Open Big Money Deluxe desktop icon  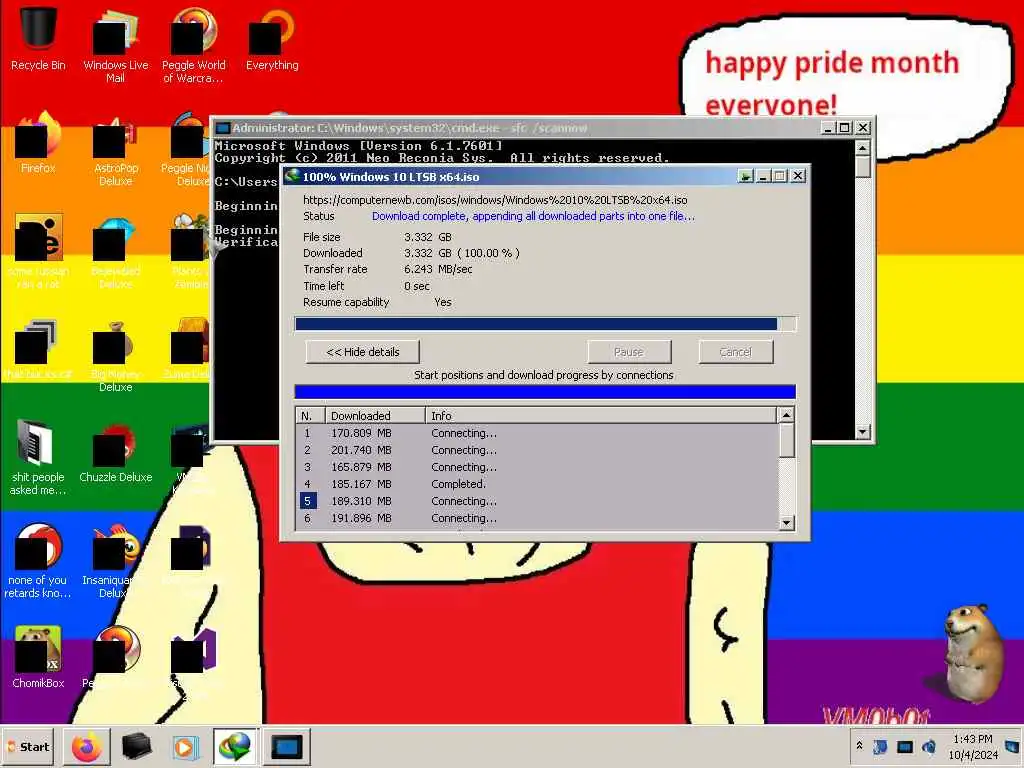point(116,355)
